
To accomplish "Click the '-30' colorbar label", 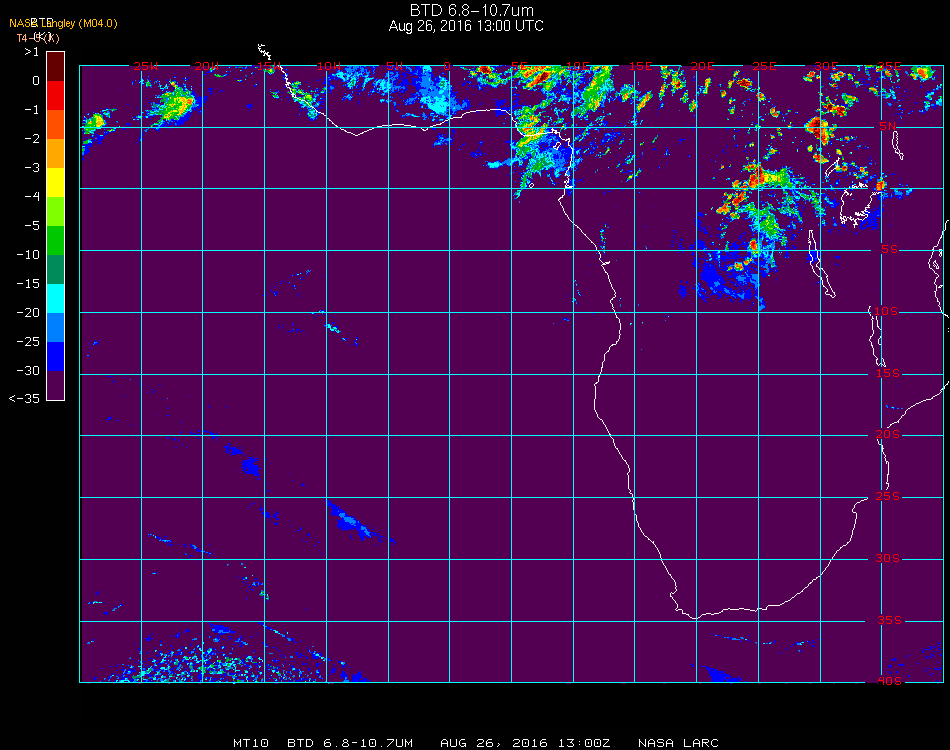I will [28, 370].
